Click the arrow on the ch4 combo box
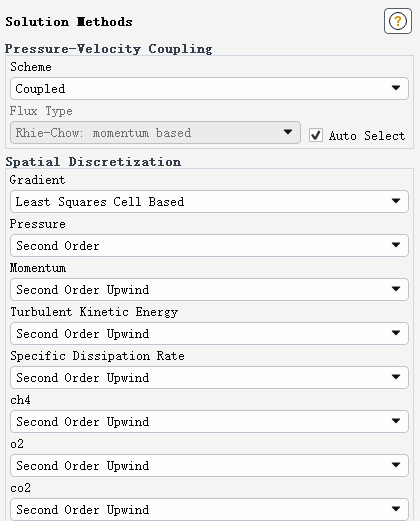 pyautogui.click(x=396, y=421)
